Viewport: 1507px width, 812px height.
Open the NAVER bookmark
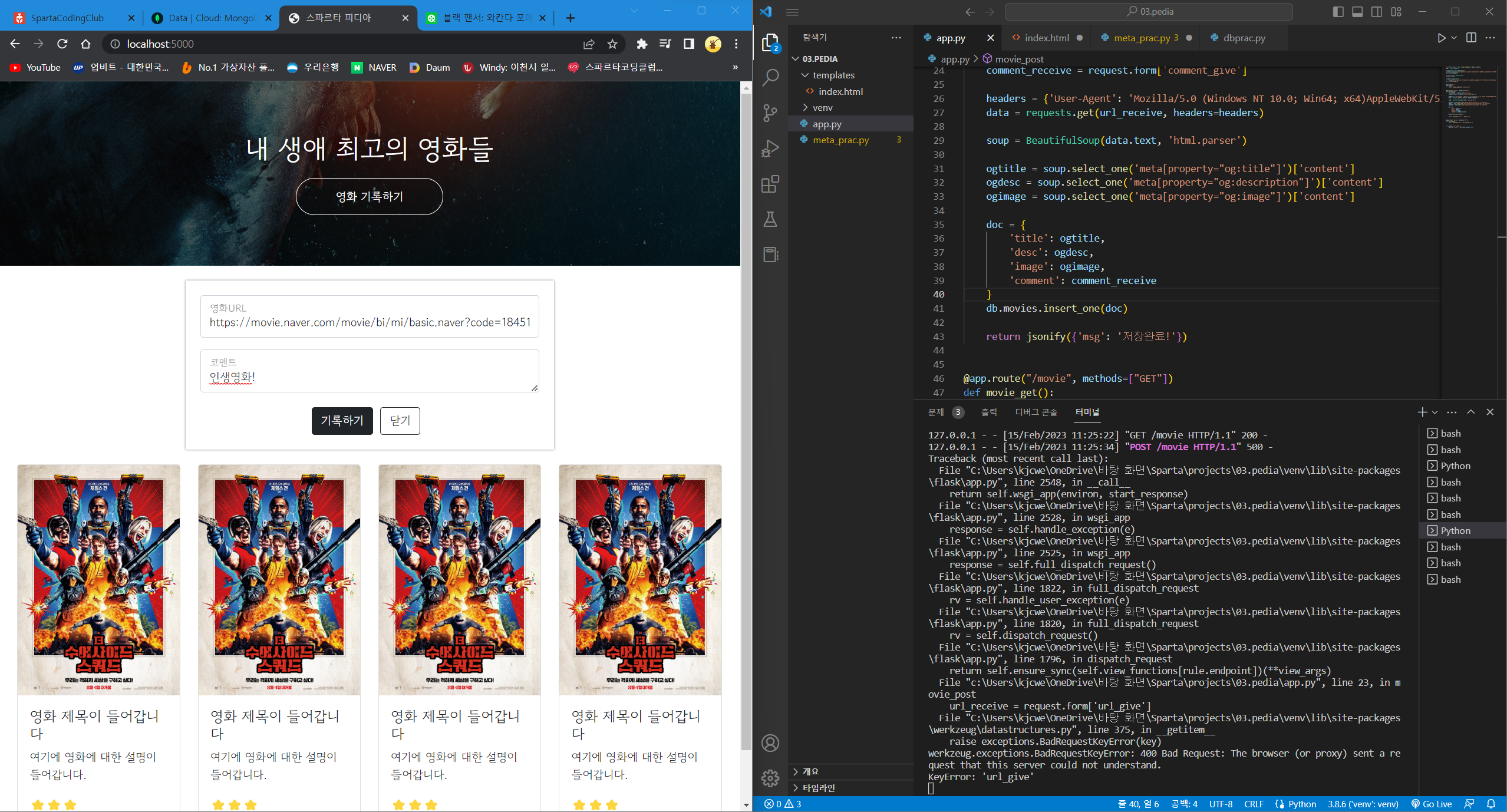pyautogui.click(x=374, y=67)
